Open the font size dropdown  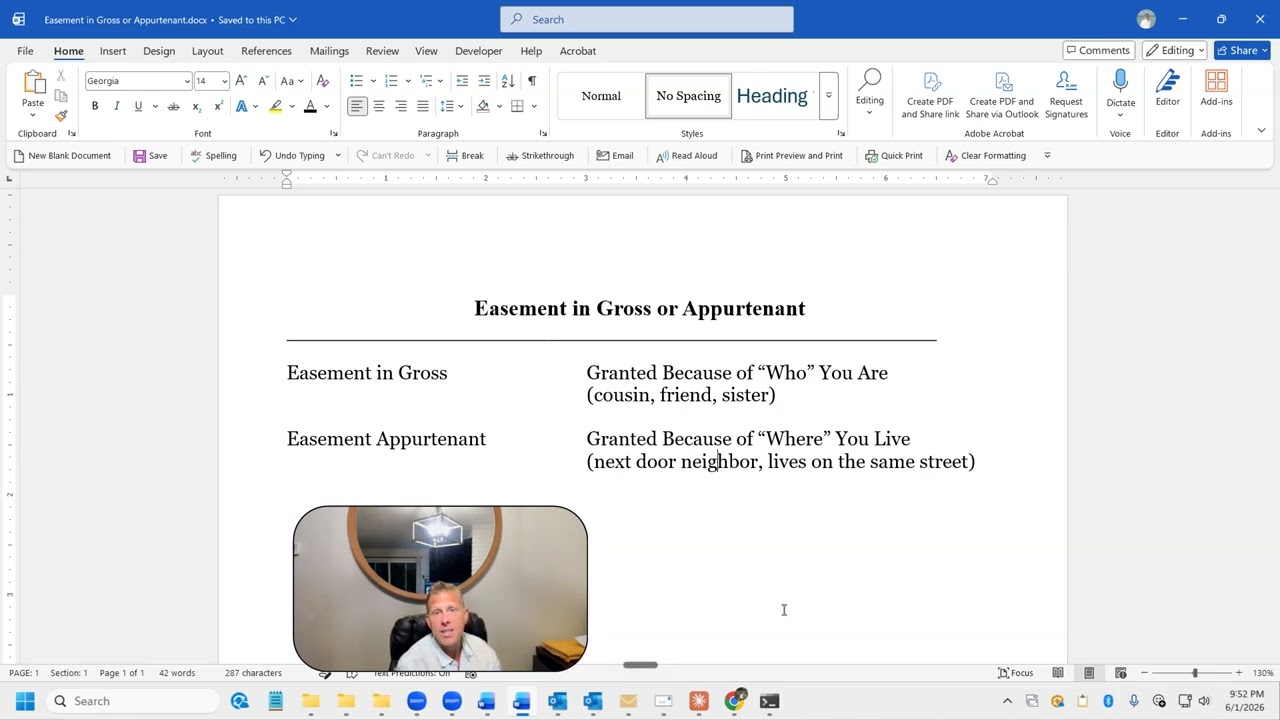[x=224, y=81]
